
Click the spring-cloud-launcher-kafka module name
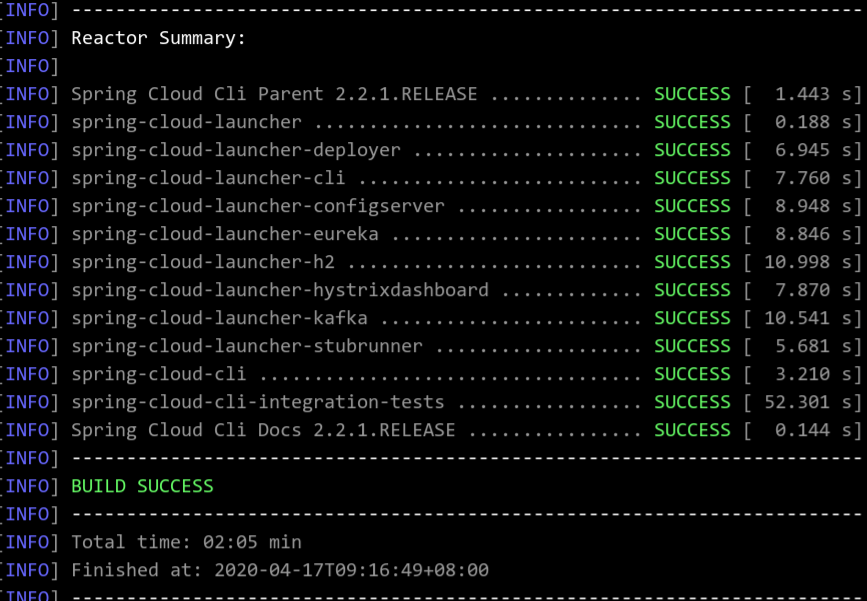click(x=220, y=318)
